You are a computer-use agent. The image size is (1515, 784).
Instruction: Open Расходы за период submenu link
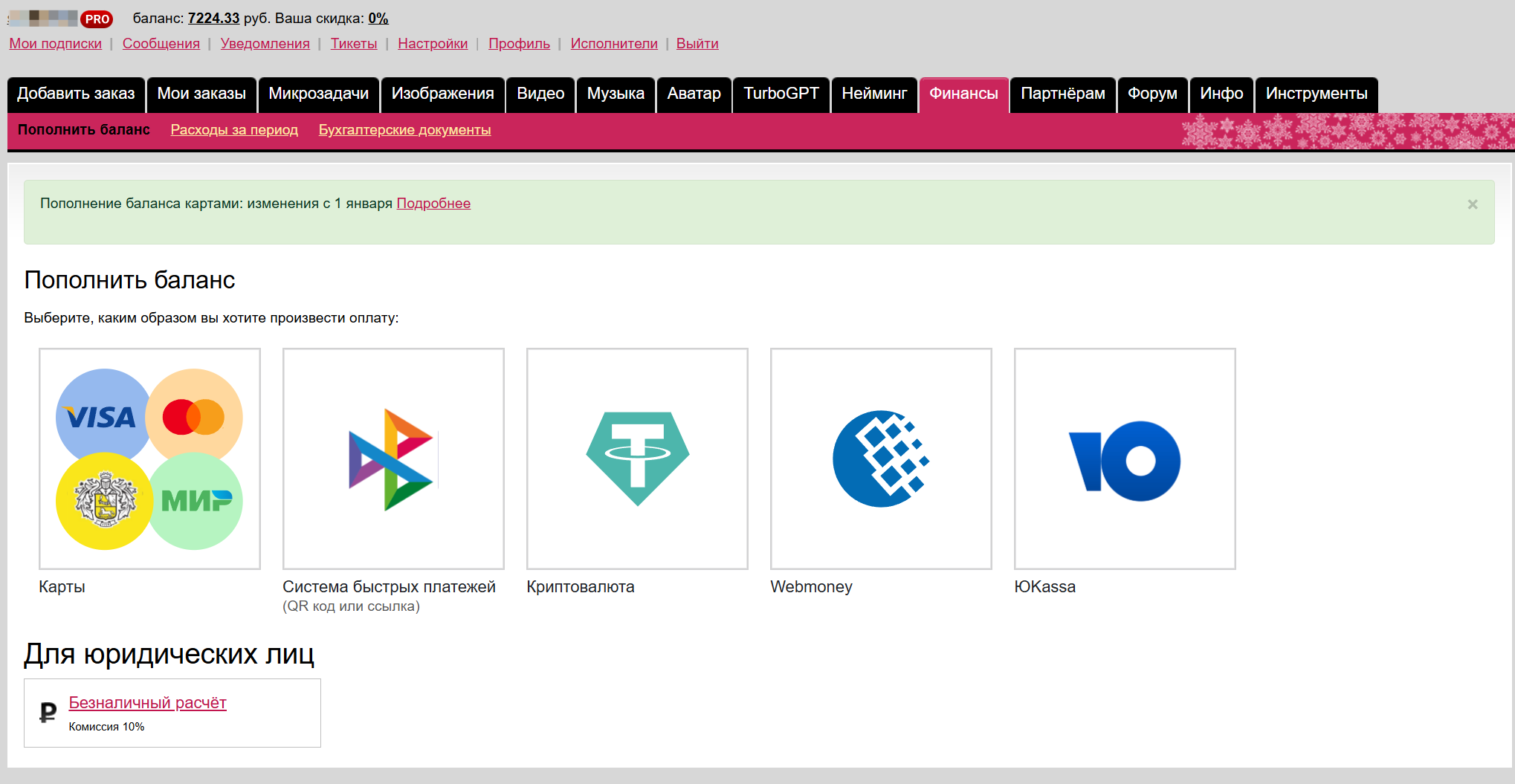pos(234,130)
